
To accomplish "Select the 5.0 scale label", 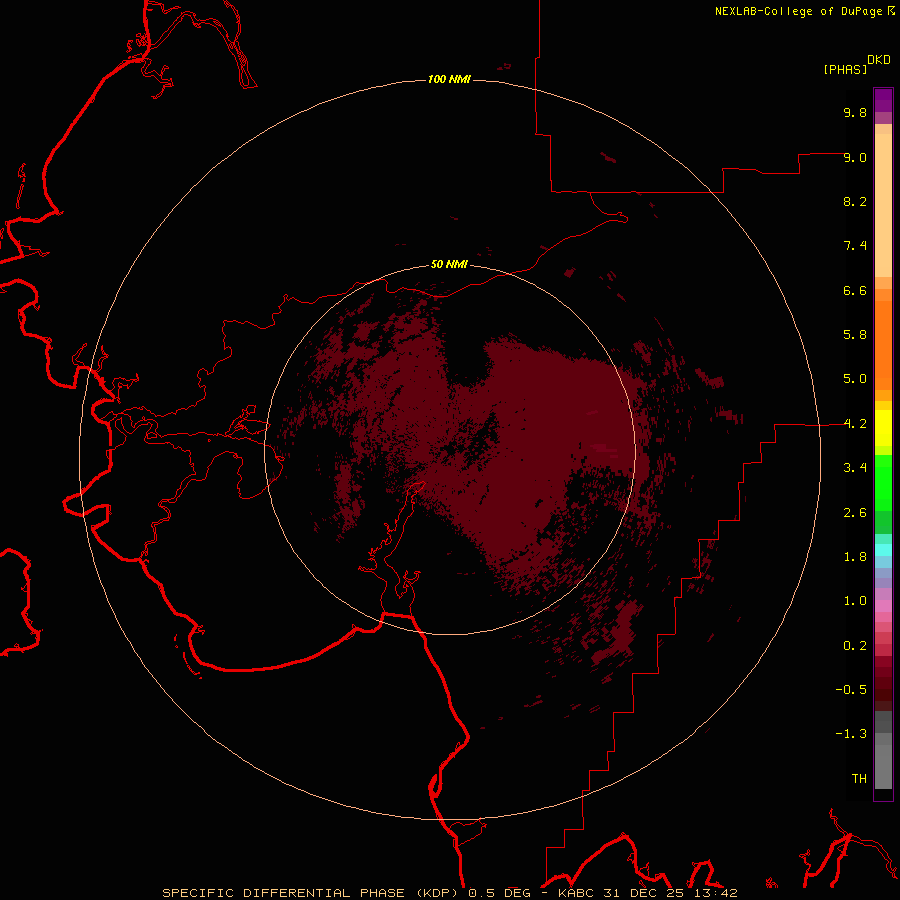I will click(x=855, y=379).
